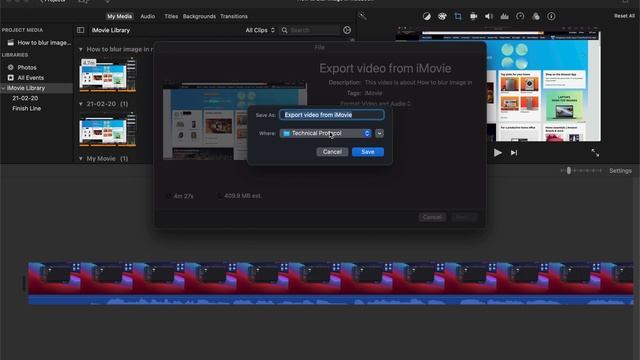Open the Volume adjustment tool
The image size is (640, 360).
click(489, 16)
